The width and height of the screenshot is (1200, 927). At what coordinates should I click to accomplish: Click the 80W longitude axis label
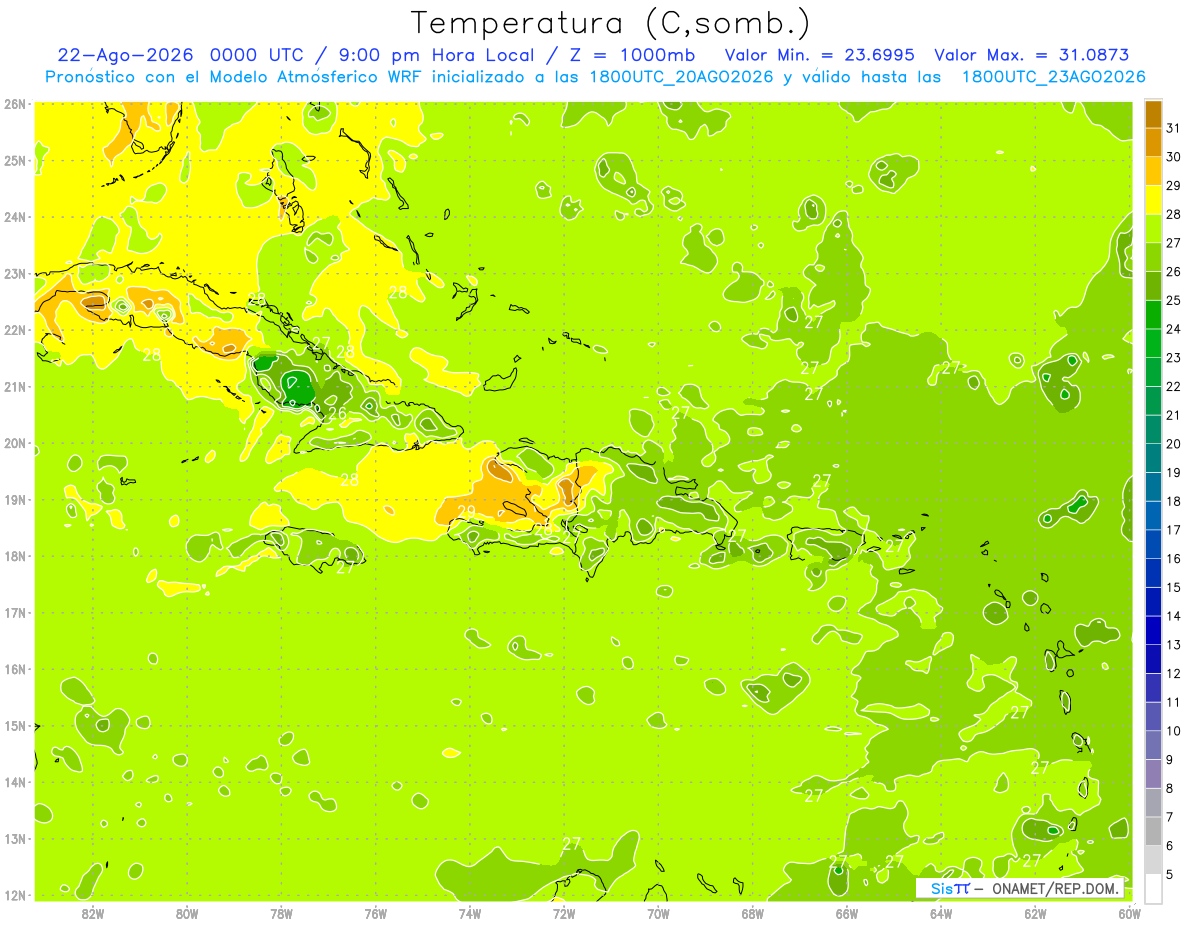click(187, 913)
